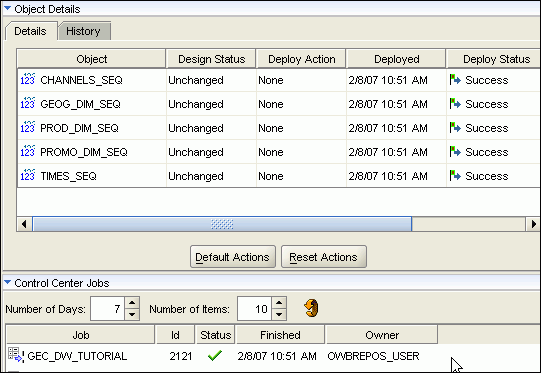Click the Number of Items input field
This screenshot has width=541, height=373.
coord(254,308)
